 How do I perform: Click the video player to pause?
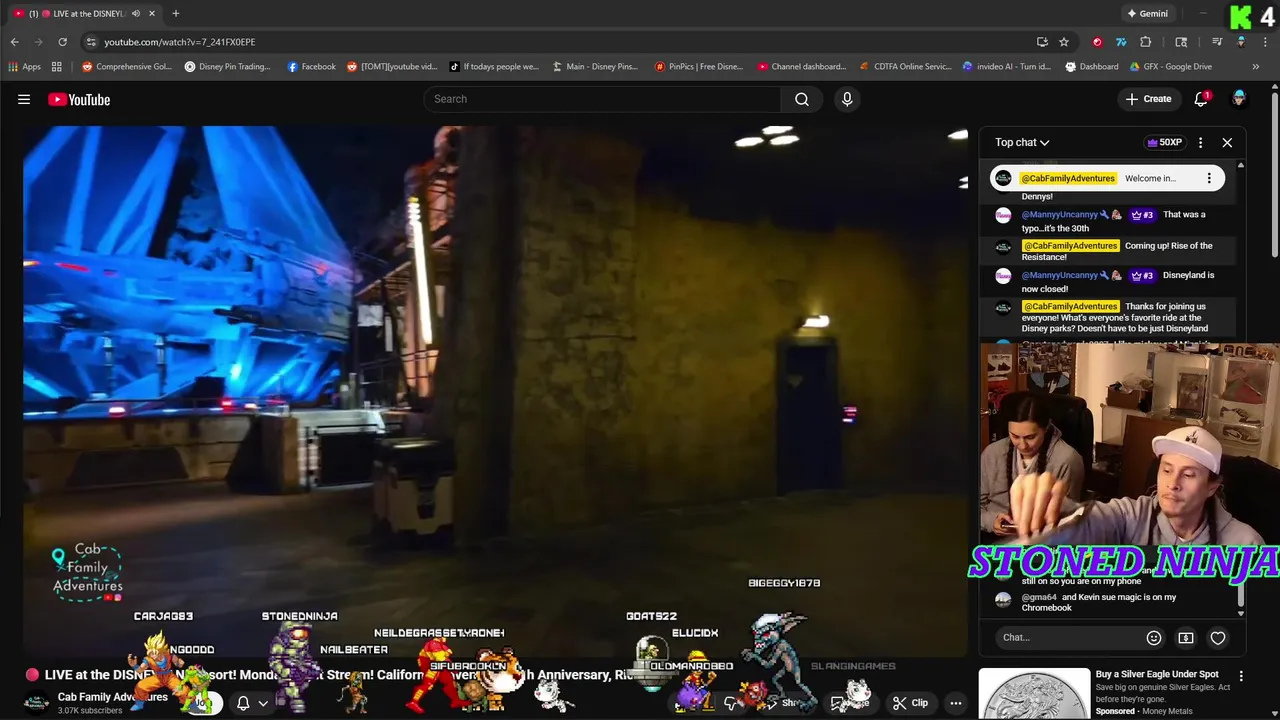[496, 390]
